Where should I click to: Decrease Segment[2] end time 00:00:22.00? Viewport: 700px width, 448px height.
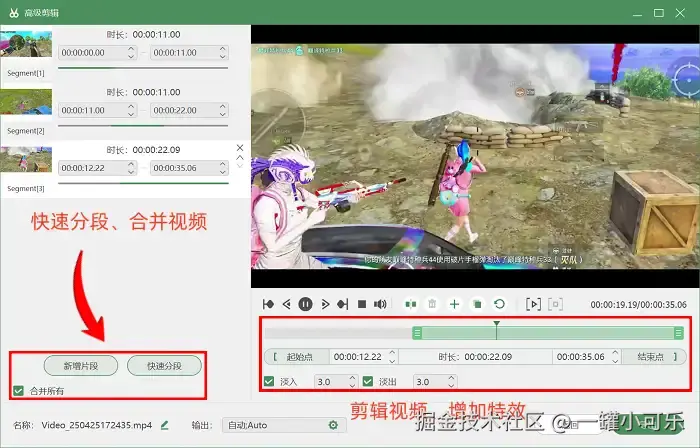tap(223, 114)
